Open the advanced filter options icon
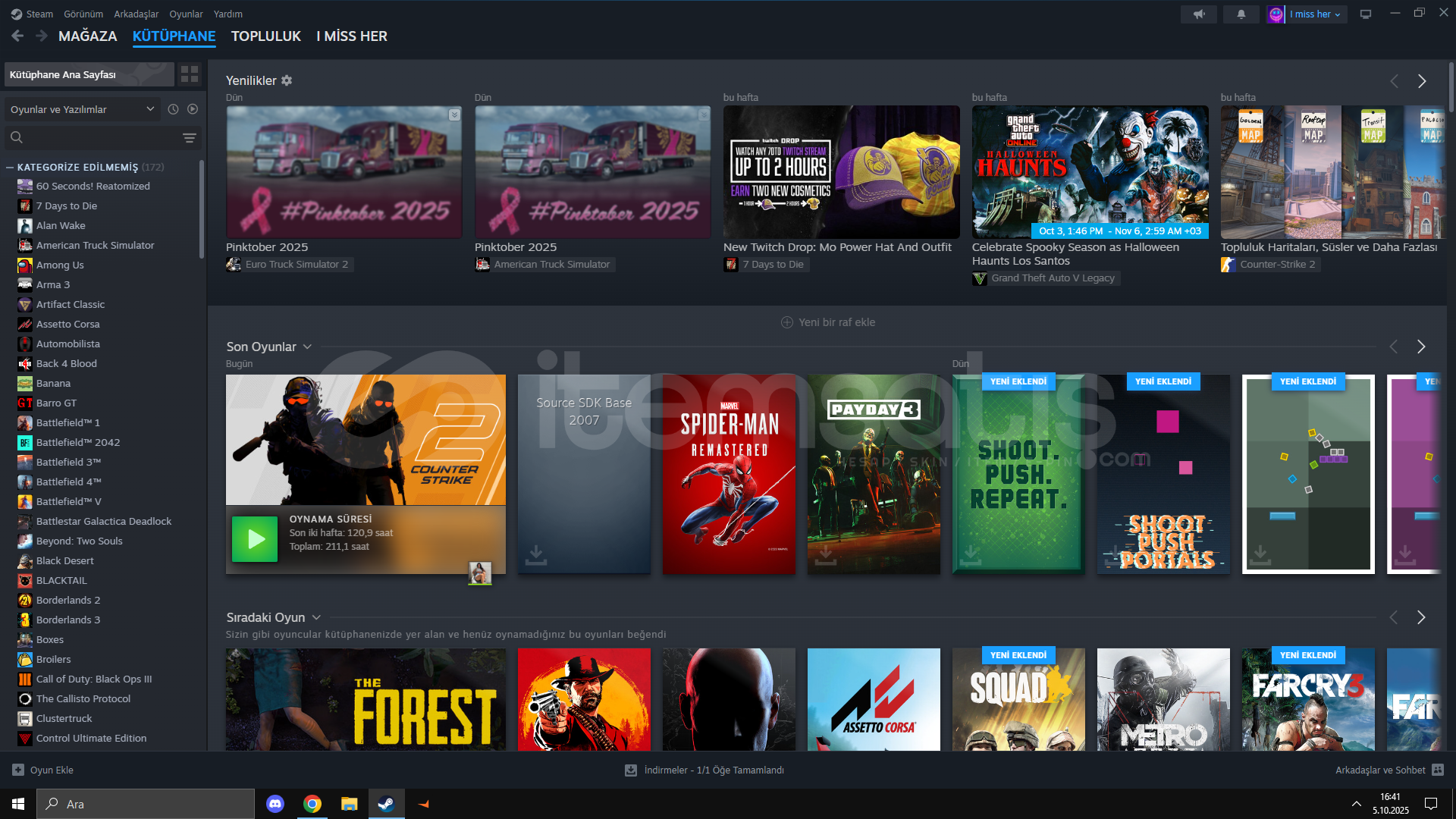Image resolution: width=1456 pixels, height=819 pixels. [190, 137]
